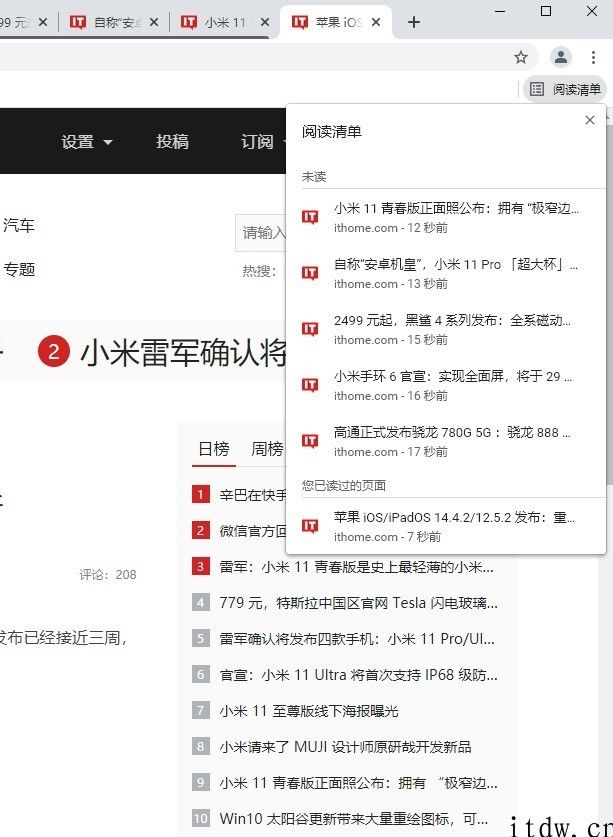Focus the 请输入 search field
613x837 pixels.
pyautogui.click(x=261, y=233)
